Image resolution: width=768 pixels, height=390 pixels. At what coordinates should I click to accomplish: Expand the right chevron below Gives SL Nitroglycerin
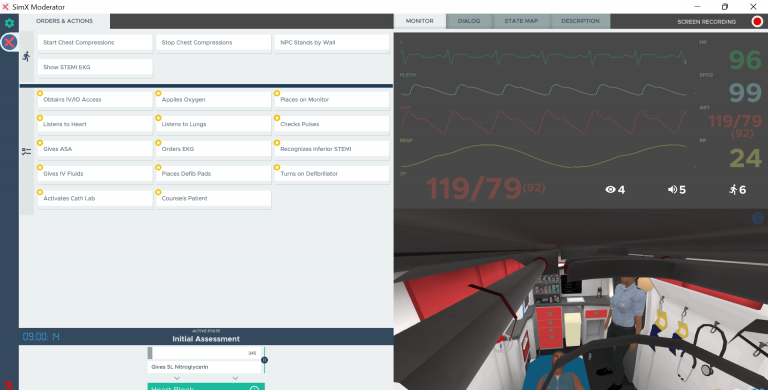(x=235, y=378)
